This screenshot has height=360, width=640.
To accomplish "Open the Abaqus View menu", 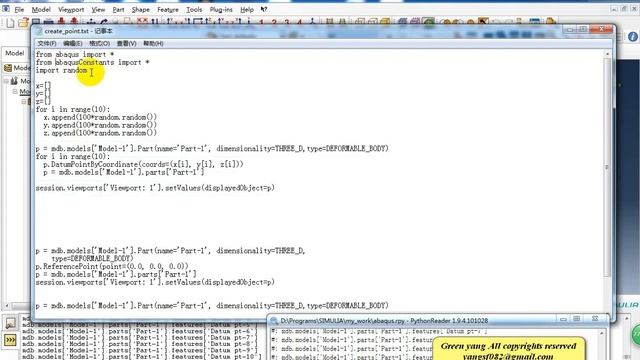I will (98, 9).
